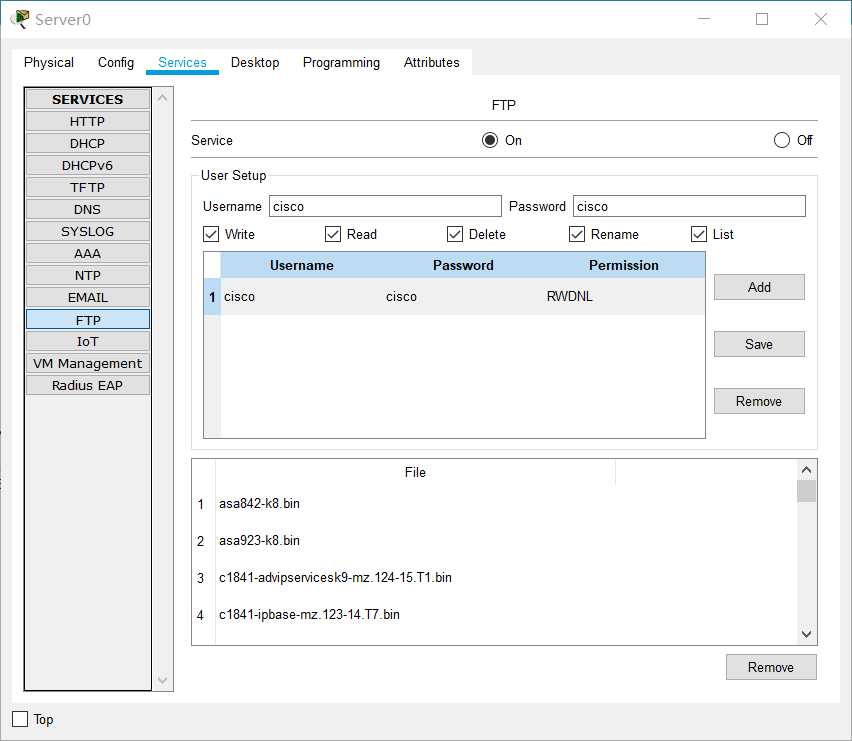Select the Services tab

pos(182,62)
